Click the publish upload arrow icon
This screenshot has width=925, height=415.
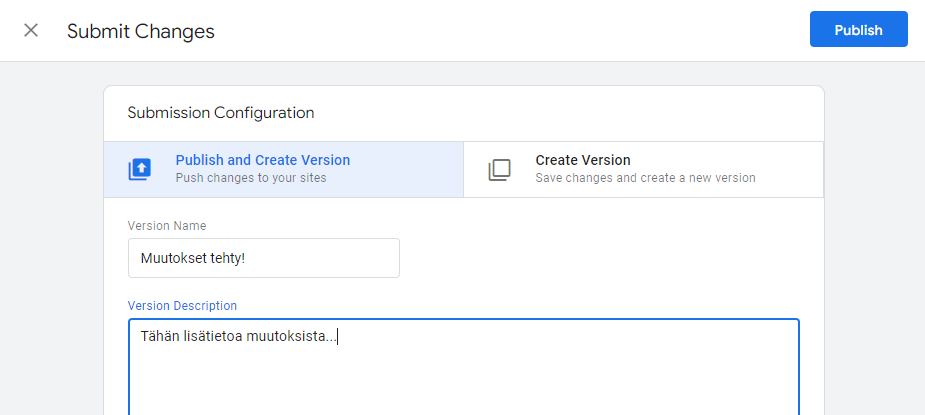[140, 169]
